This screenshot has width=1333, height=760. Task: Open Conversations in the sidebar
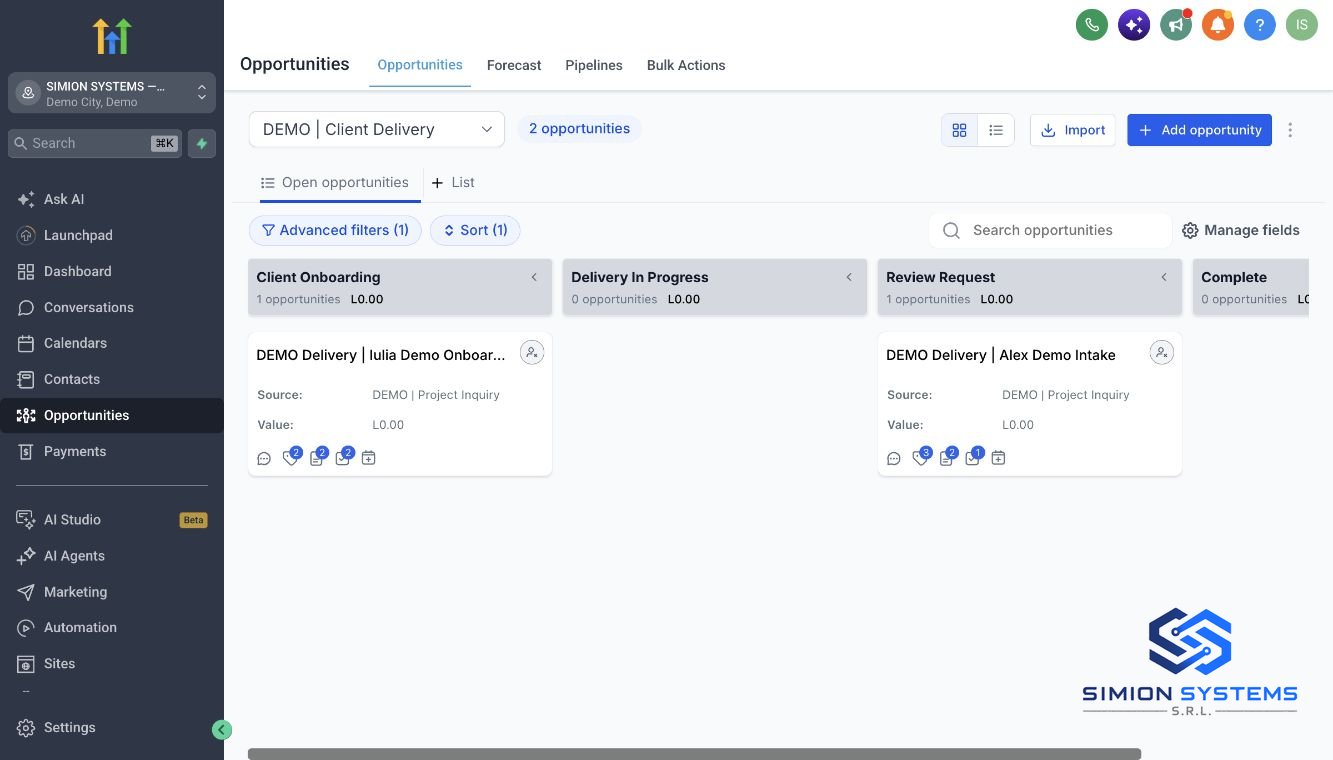coord(112,307)
